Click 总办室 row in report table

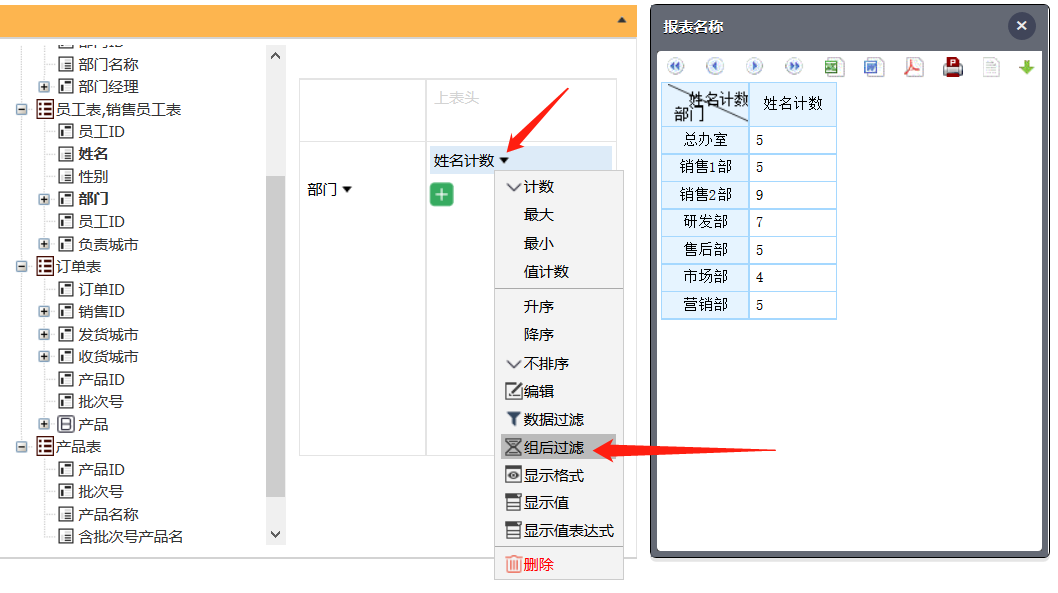[x=749, y=140]
